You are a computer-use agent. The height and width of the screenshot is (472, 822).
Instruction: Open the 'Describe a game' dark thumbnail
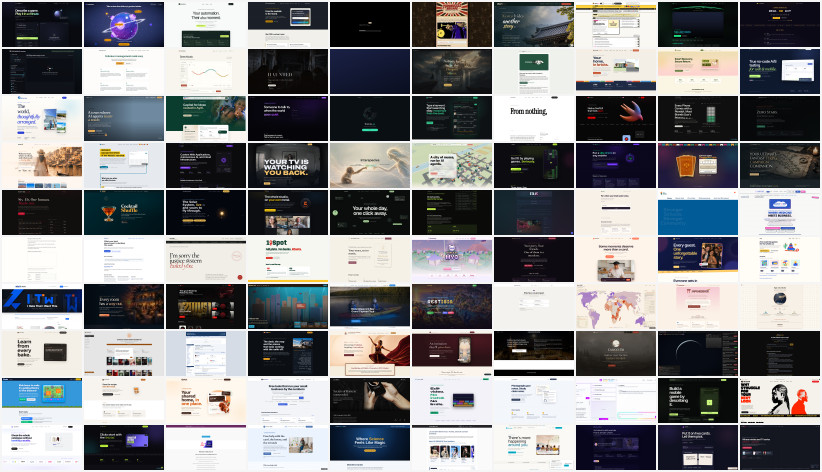pos(42,24)
